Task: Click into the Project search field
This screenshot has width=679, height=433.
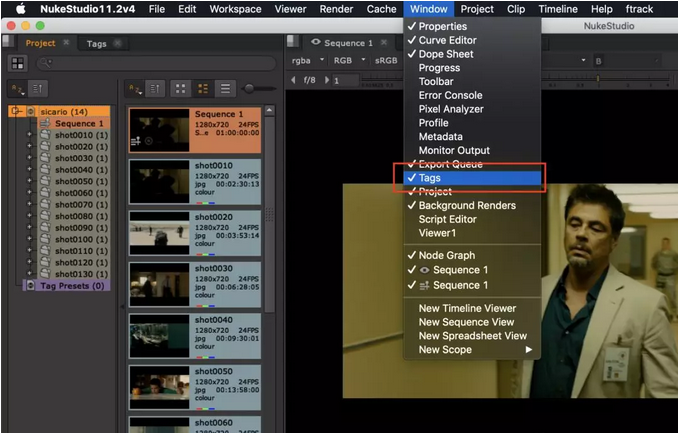Action: (x=156, y=64)
